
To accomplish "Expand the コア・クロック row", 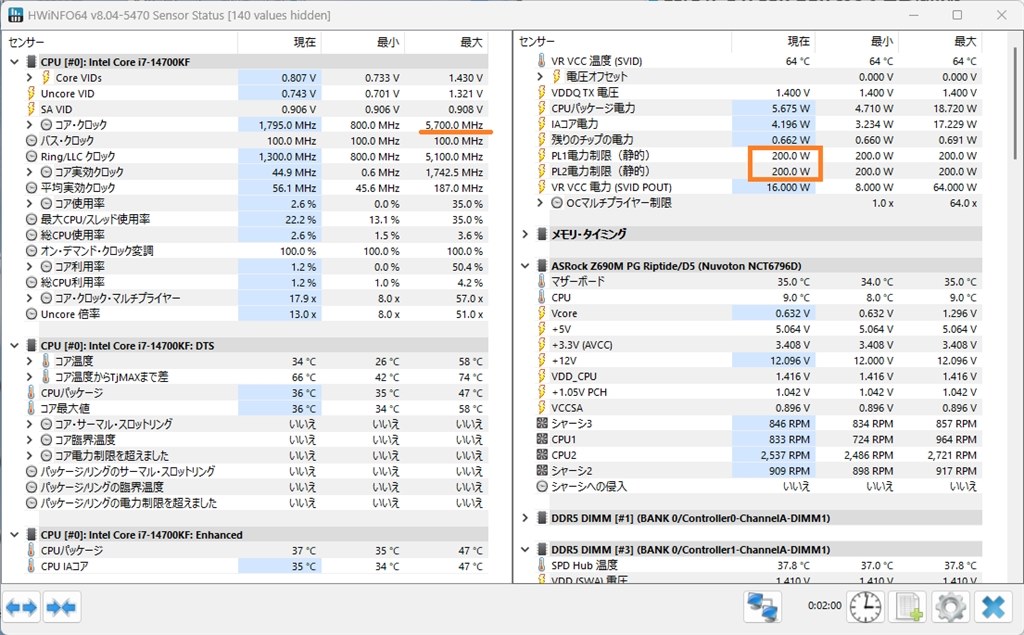I will pos(29,125).
